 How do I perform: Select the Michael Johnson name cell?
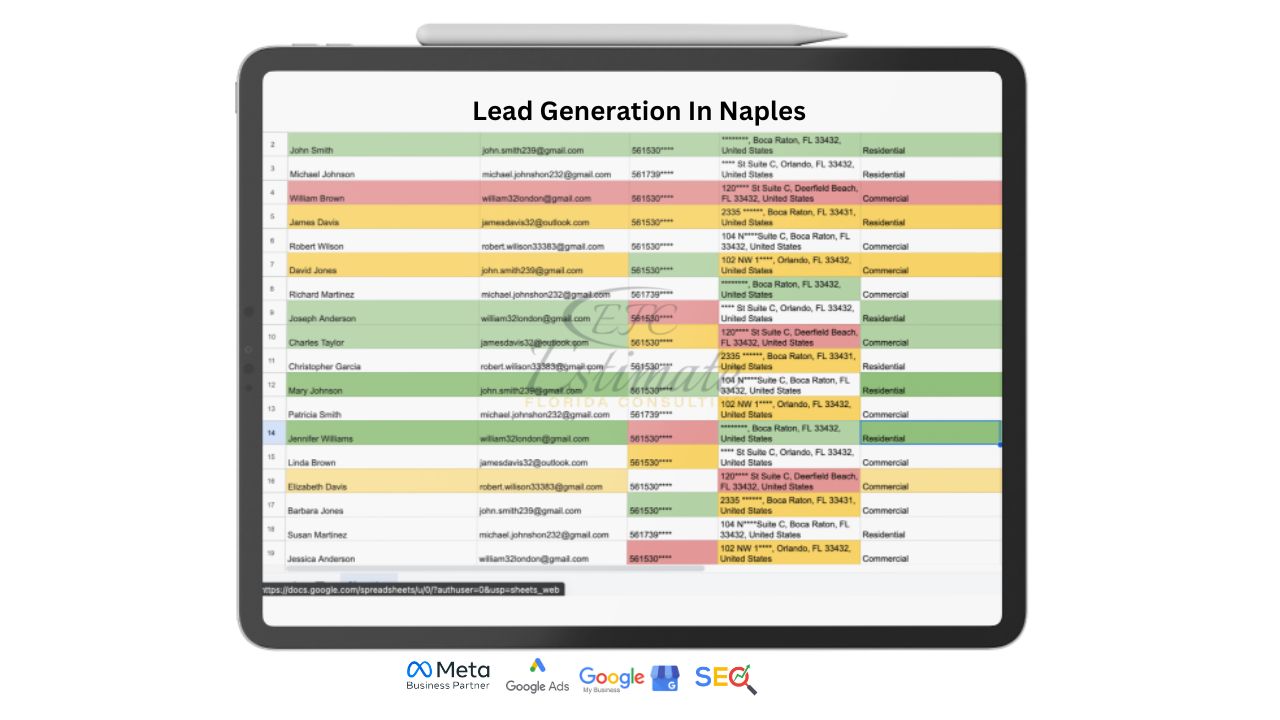(x=382, y=169)
